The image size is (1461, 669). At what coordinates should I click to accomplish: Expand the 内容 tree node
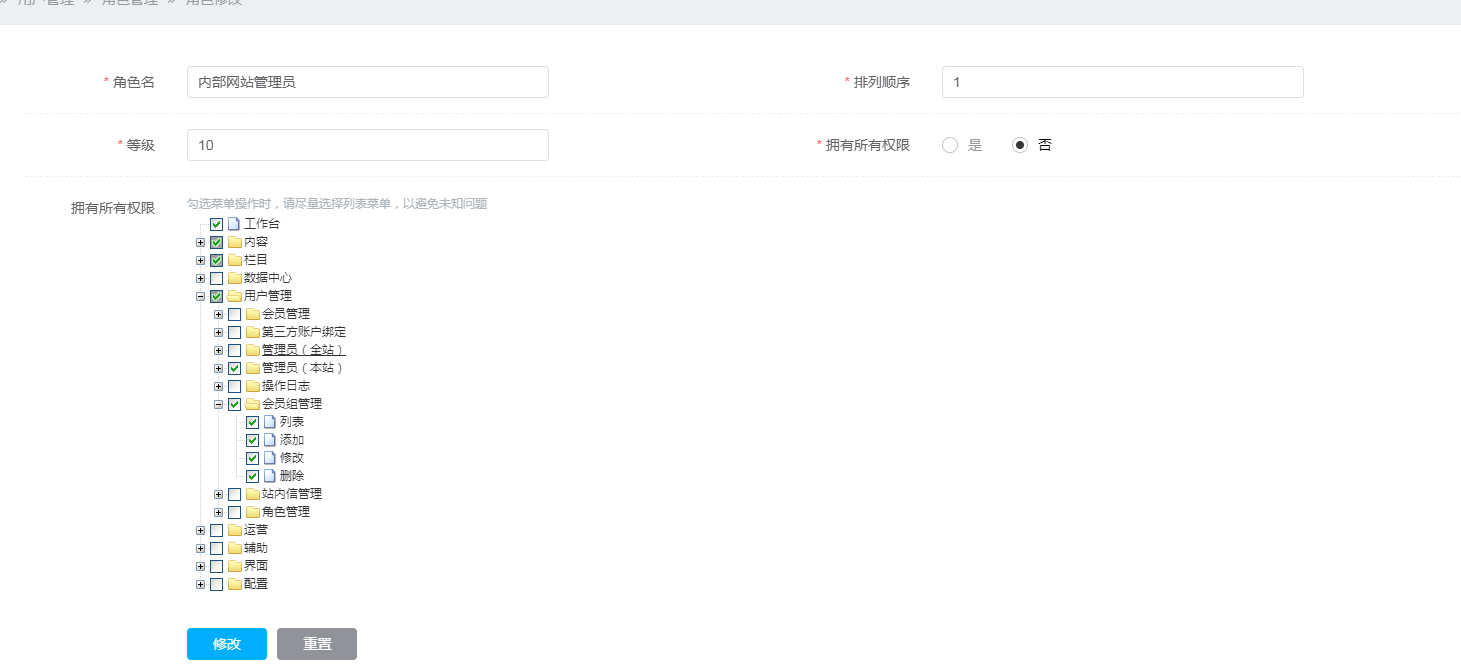point(201,242)
